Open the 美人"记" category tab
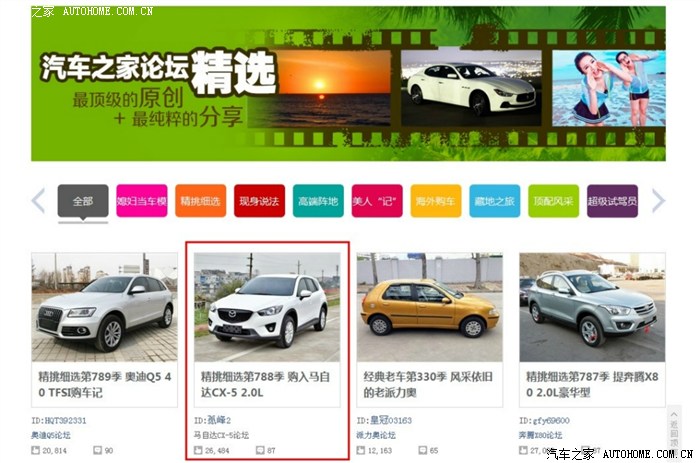The width and height of the screenshot is (700, 463). (377, 201)
